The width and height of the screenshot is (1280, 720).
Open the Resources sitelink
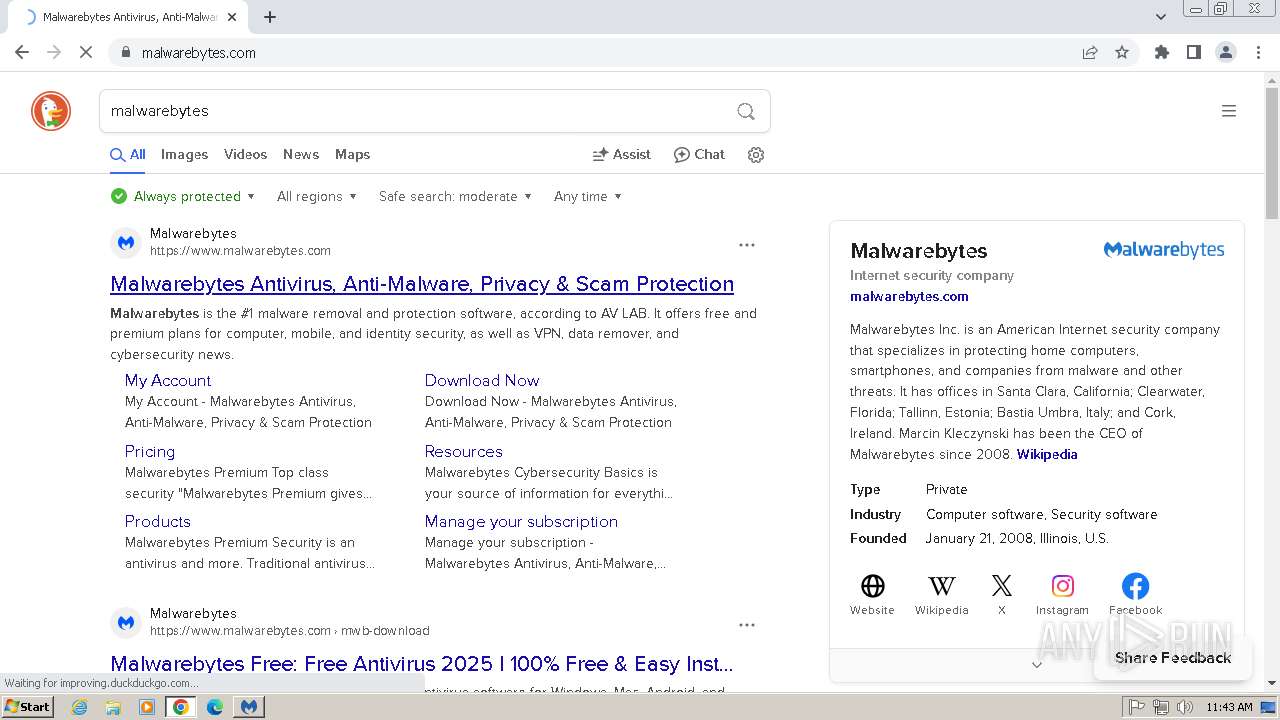click(464, 452)
